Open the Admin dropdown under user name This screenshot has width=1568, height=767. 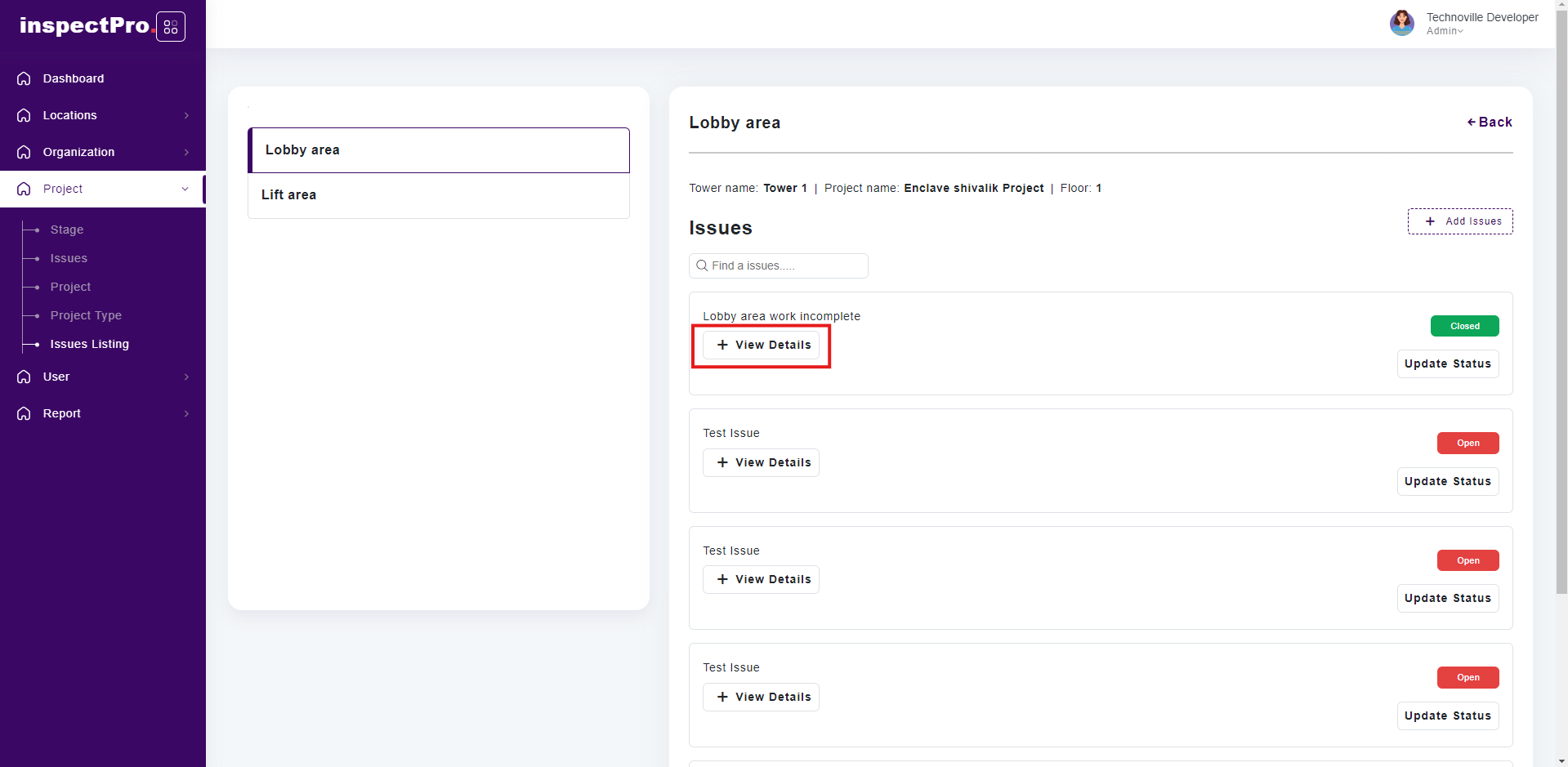tap(1445, 31)
